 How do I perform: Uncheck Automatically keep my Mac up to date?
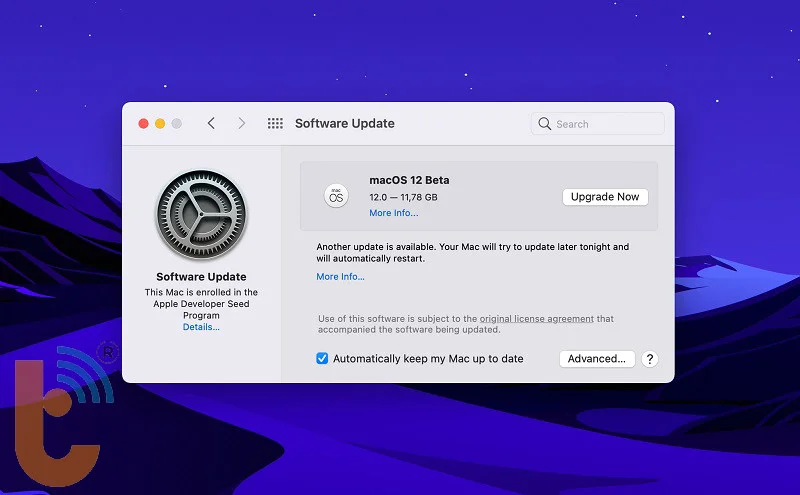(322, 358)
